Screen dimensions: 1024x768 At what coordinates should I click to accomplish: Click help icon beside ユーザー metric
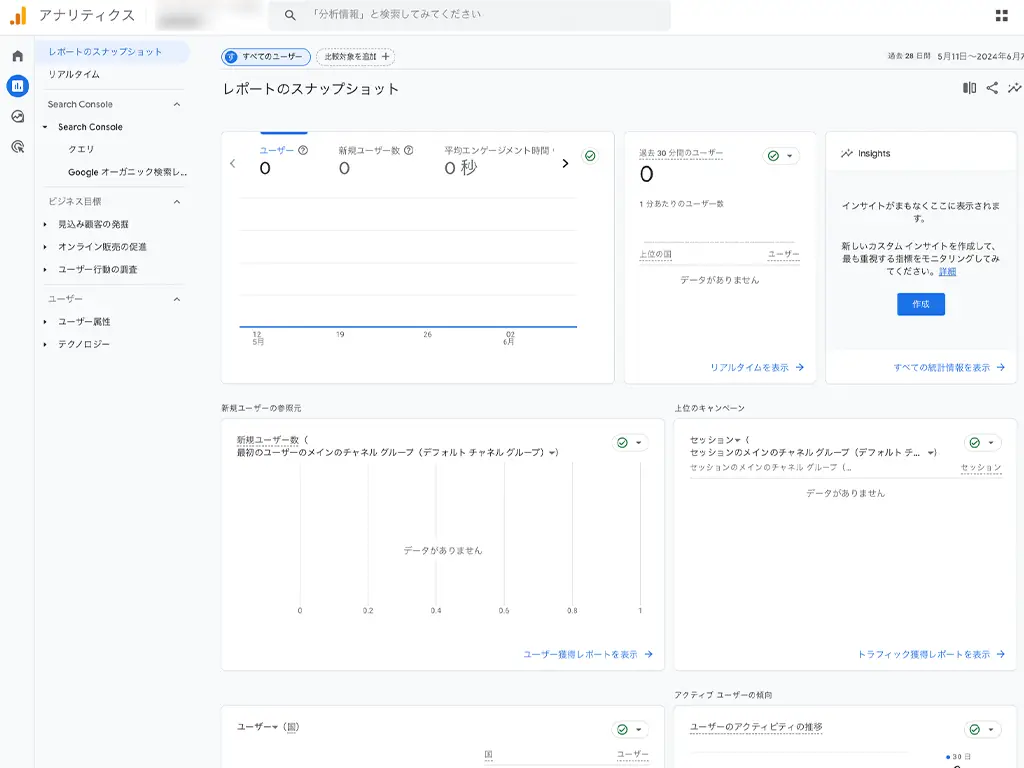coord(303,150)
